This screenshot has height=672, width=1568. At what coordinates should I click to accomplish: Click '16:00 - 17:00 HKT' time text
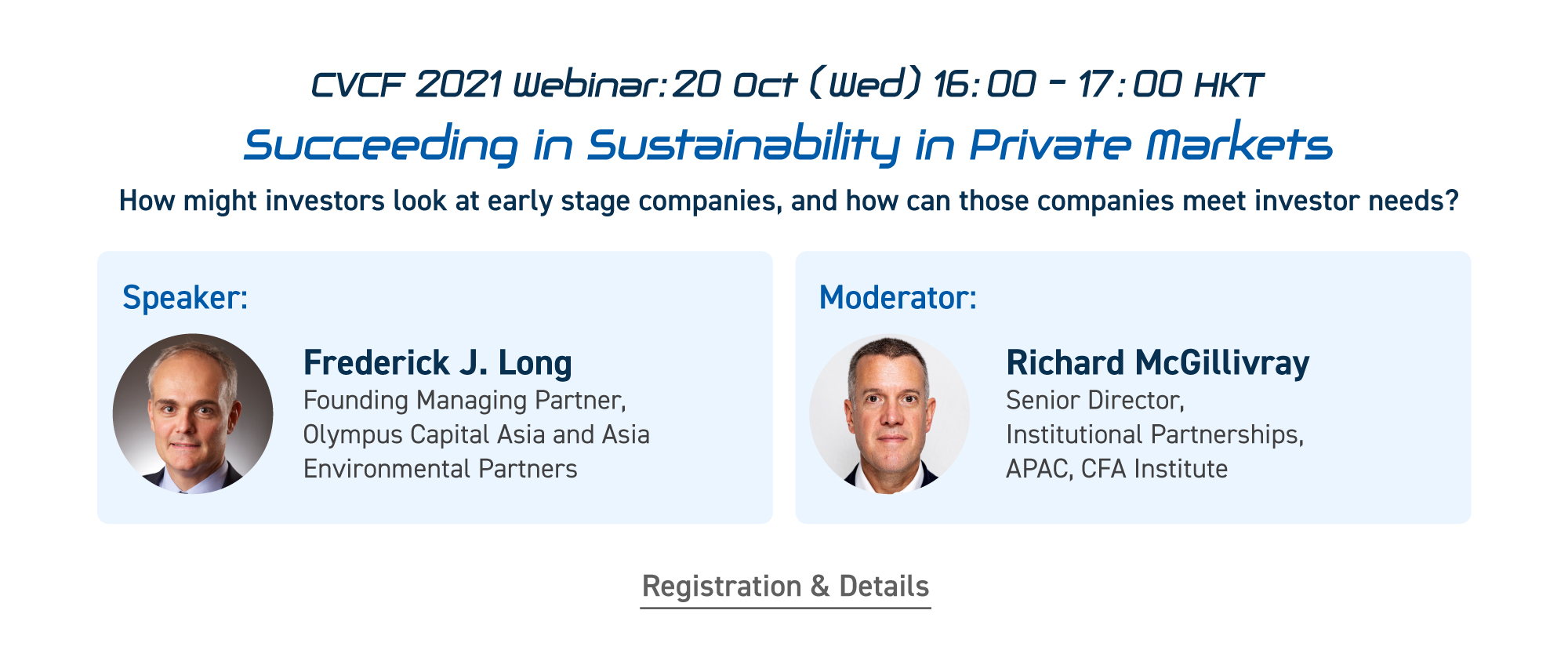coord(1098,84)
